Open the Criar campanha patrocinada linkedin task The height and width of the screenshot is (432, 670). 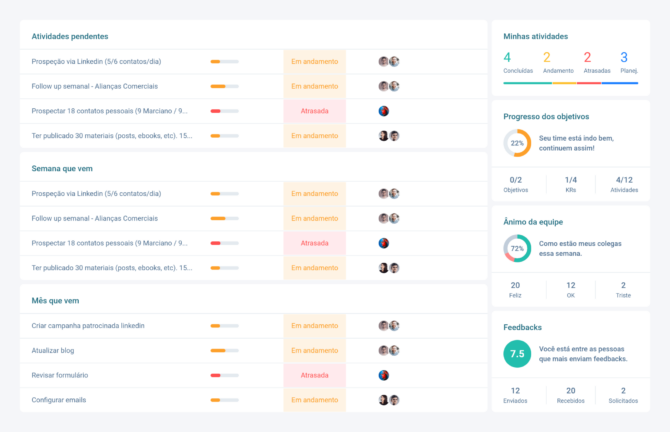88,325
